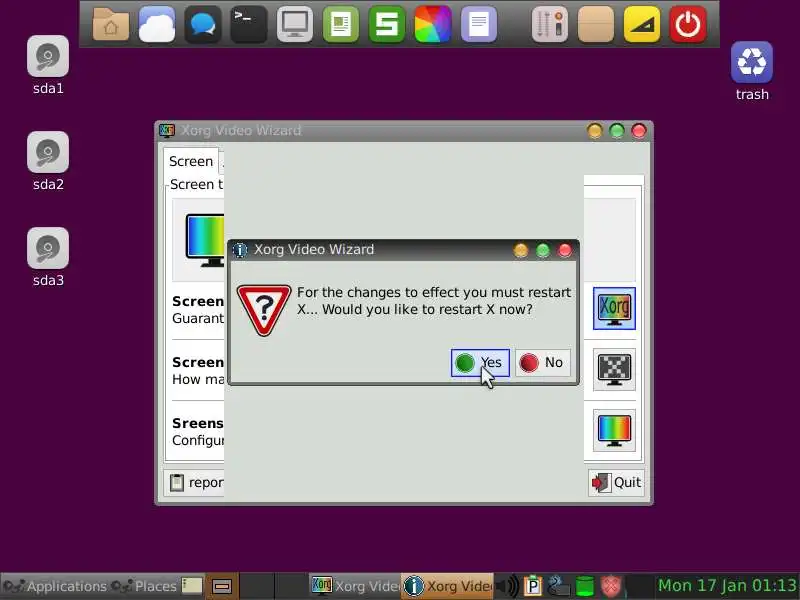This screenshot has height=600, width=800.
Task: Launch the cloud browser dock icon
Action: tap(157, 24)
